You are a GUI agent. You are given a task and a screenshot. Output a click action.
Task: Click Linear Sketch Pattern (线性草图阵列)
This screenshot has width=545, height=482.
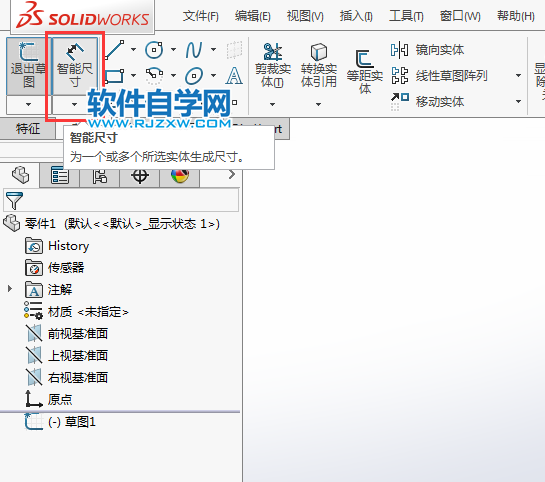click(440, 76)
